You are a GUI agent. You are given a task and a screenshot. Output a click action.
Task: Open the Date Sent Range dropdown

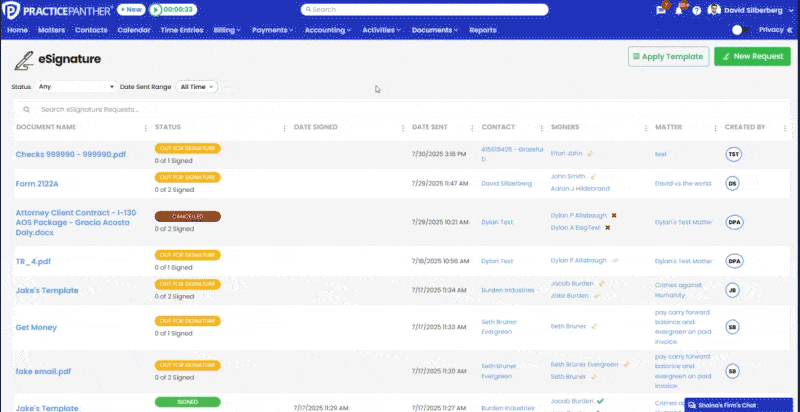196,87
